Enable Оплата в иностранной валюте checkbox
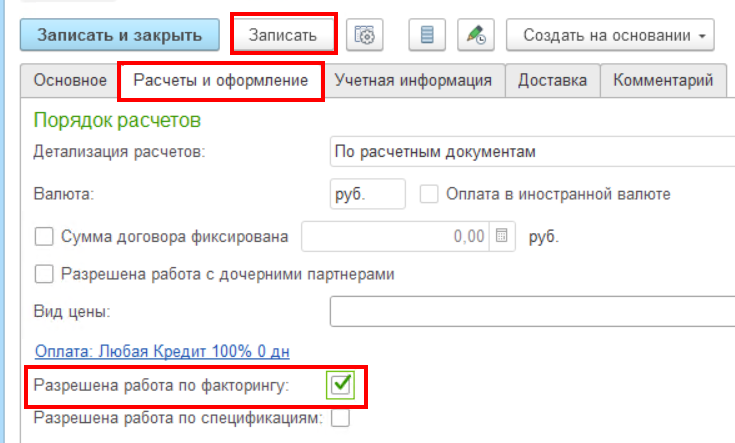The image size is (735, 443). coord(429,194)
